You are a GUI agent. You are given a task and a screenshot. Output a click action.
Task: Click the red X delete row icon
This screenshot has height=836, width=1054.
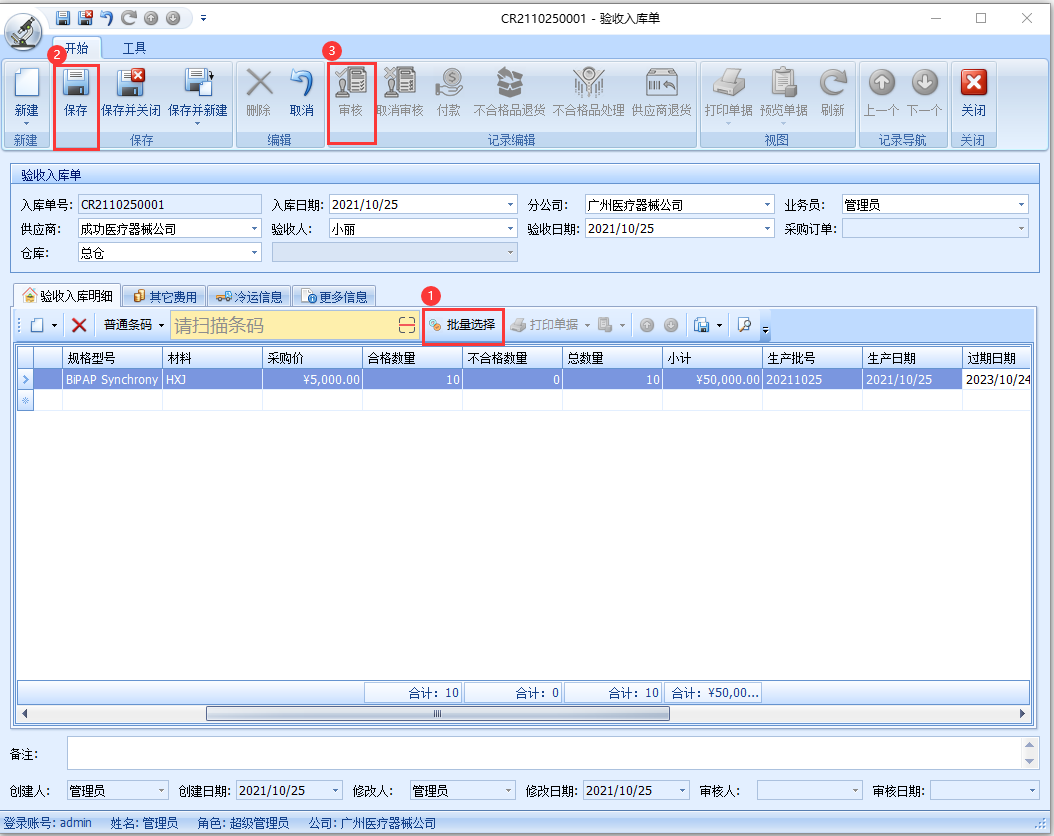pyautogui.click(x=79, y=325)
